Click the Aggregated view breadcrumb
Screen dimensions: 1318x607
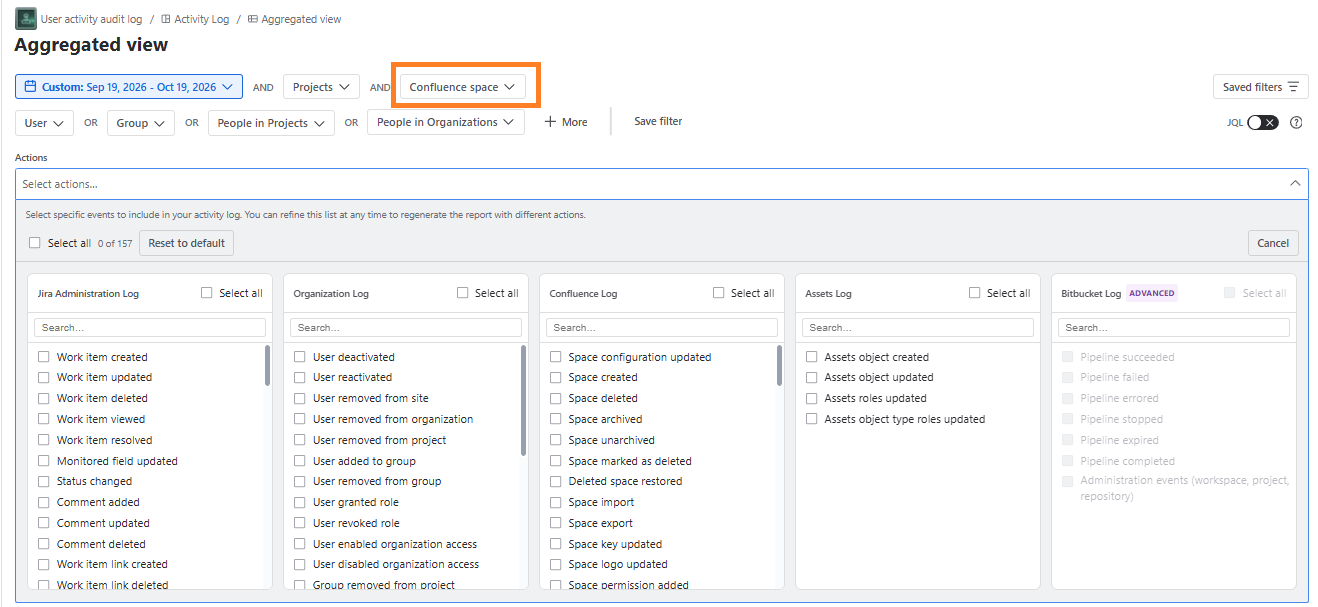[x=294, y=19]
